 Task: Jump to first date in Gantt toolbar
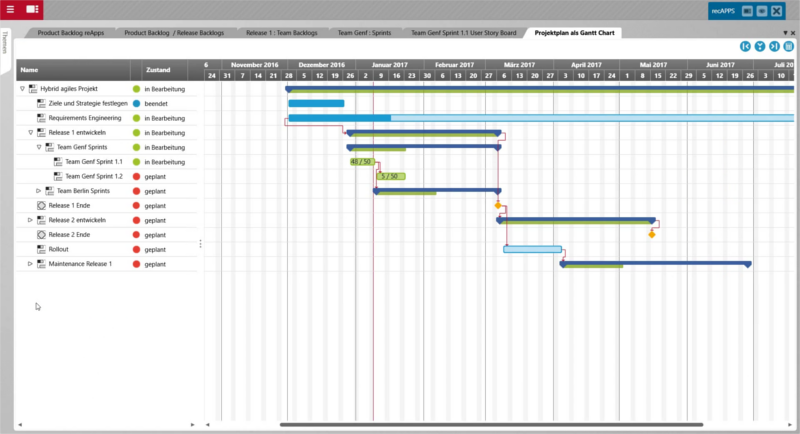[x=745, y=46]
